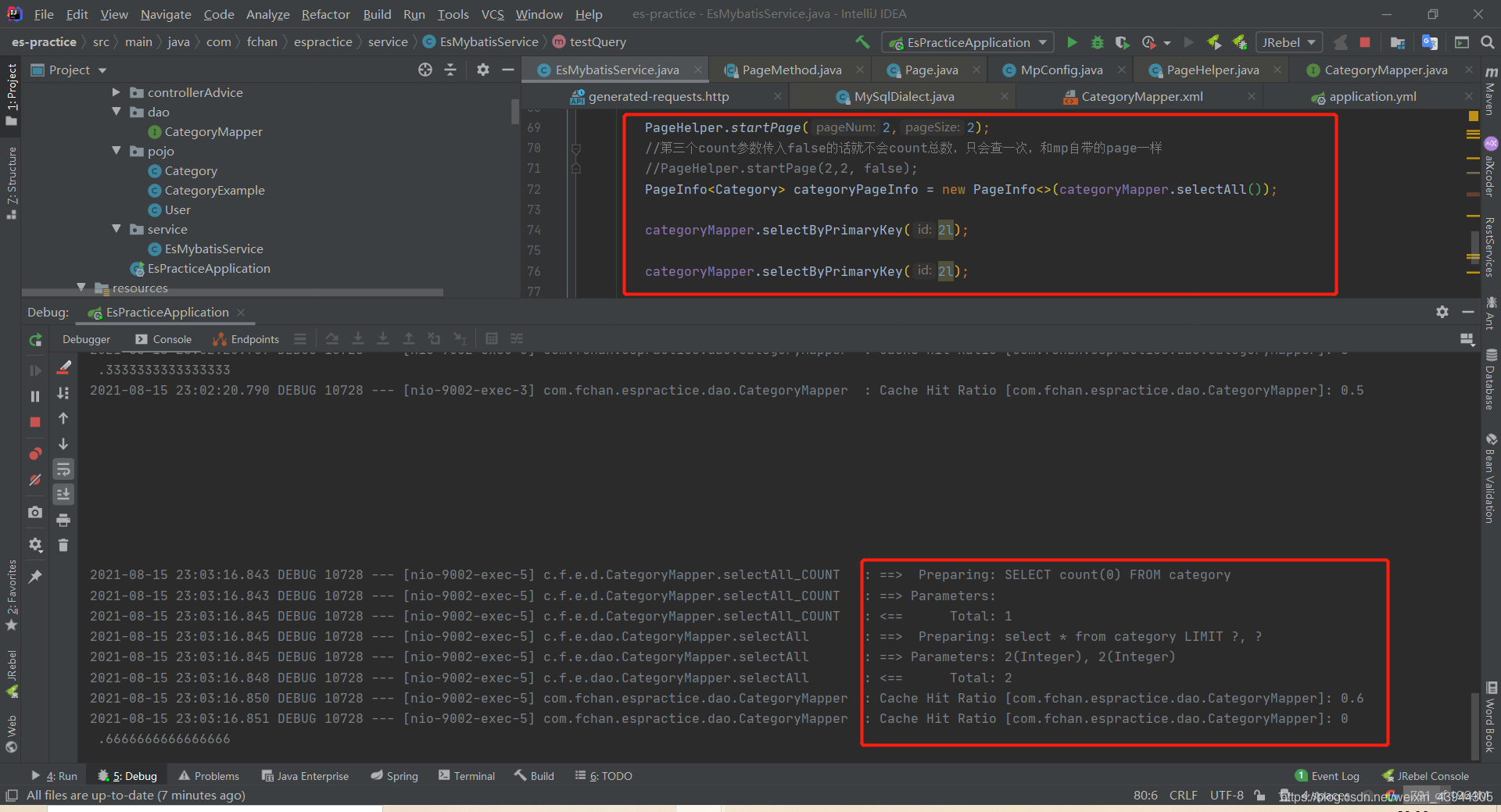Expand the controllerAdvice folder
This screenshot has width=1501, height=812.
[x=116, y=92]
